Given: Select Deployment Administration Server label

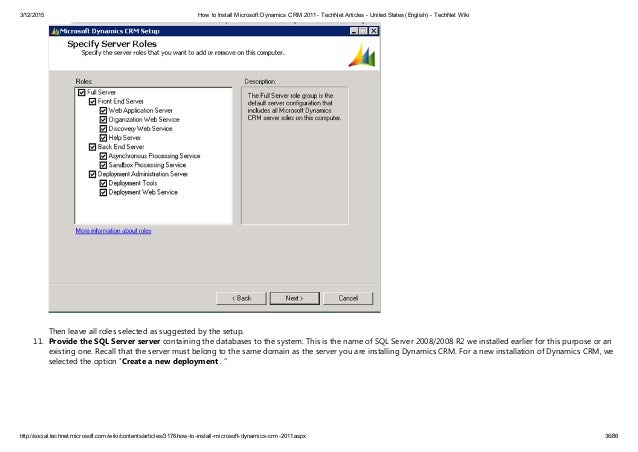Looking at the screenshot, I should pos(142,174).
